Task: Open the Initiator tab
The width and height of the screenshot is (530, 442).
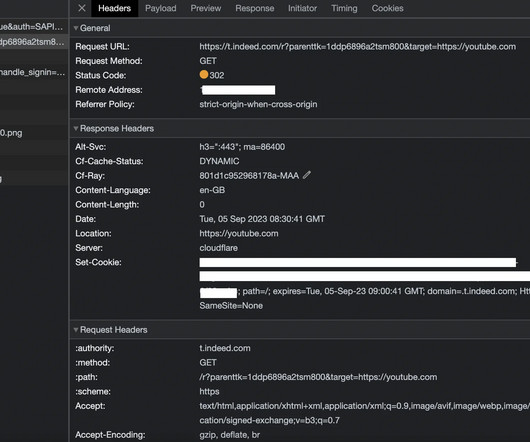Action: pos(302,8)
